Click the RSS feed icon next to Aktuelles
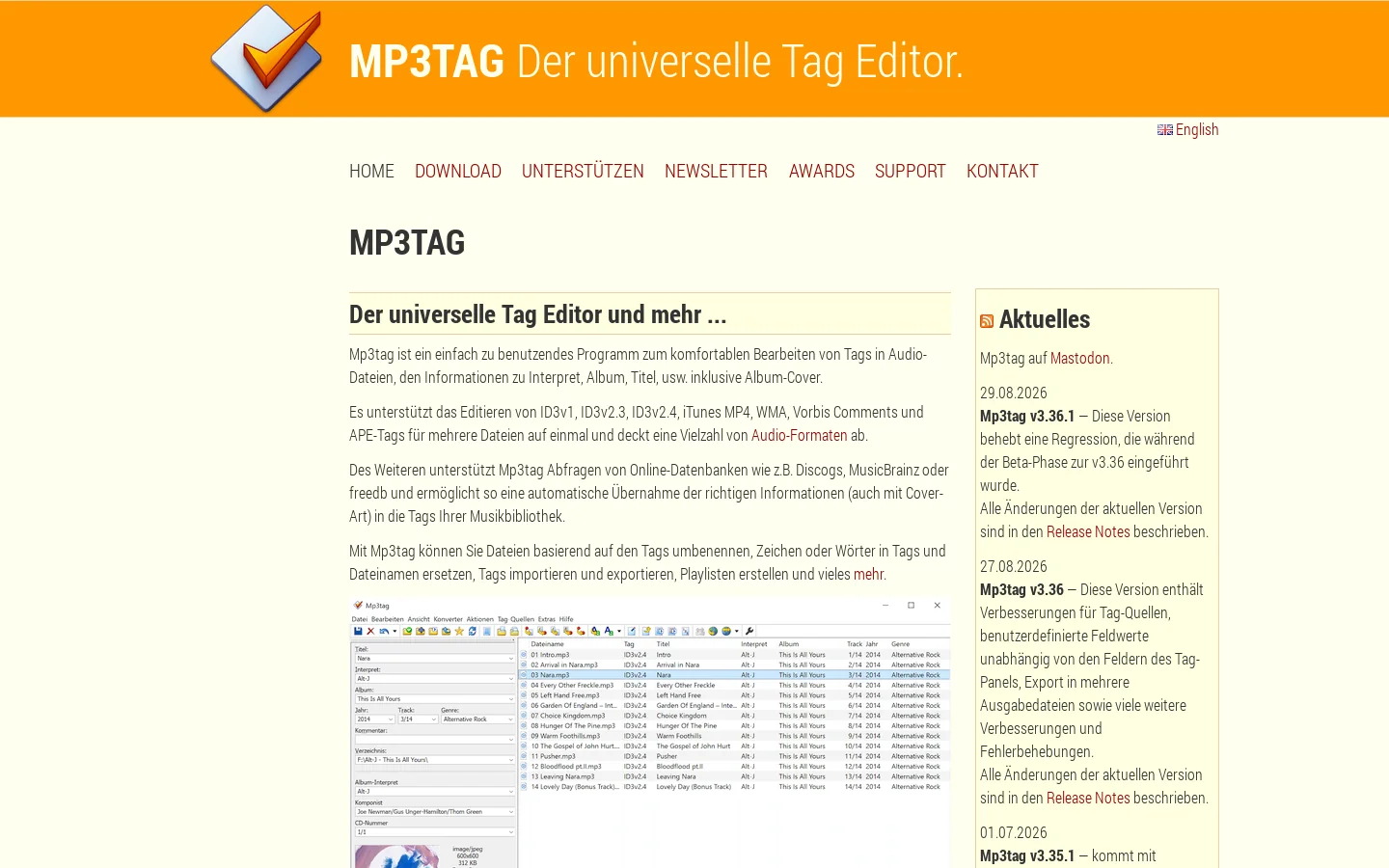 click(987, 321)
